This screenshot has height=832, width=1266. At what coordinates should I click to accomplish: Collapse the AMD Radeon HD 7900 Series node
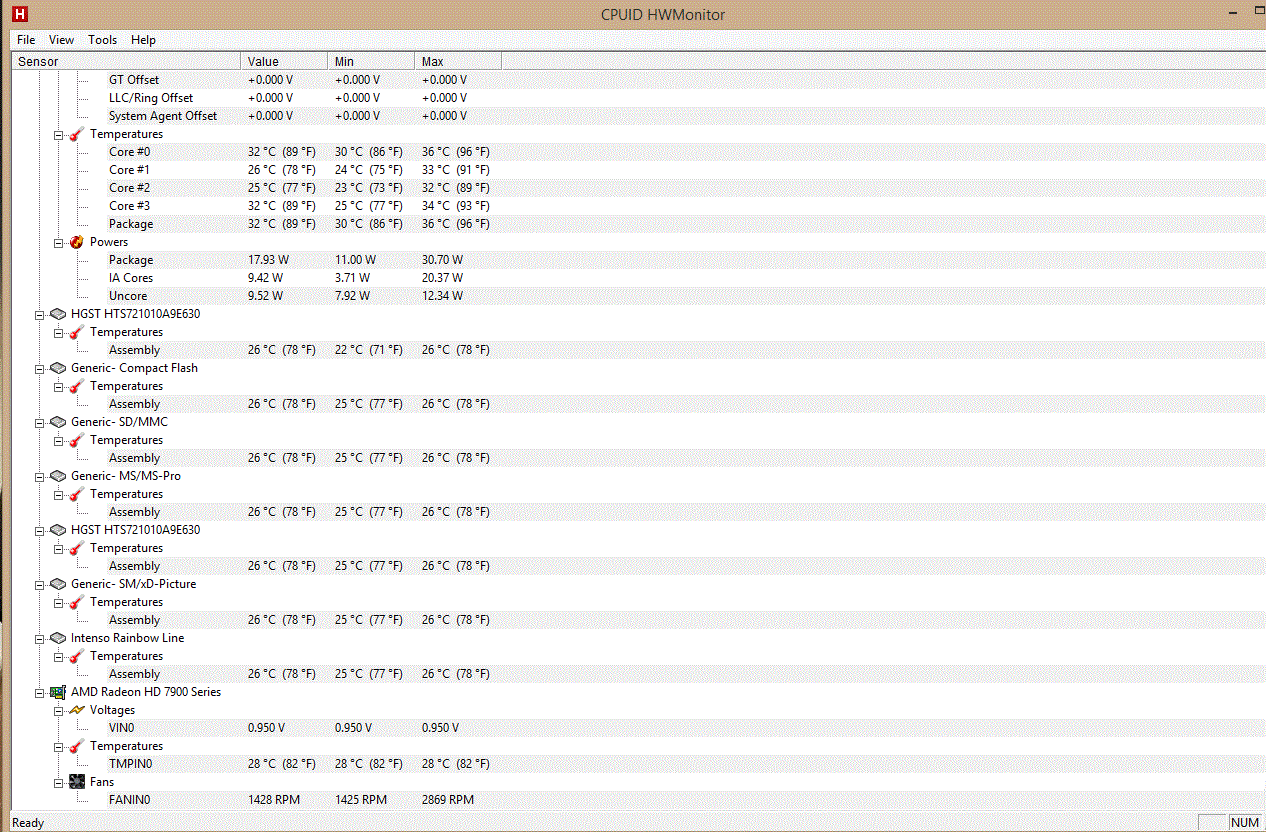(x=40, y=692)
